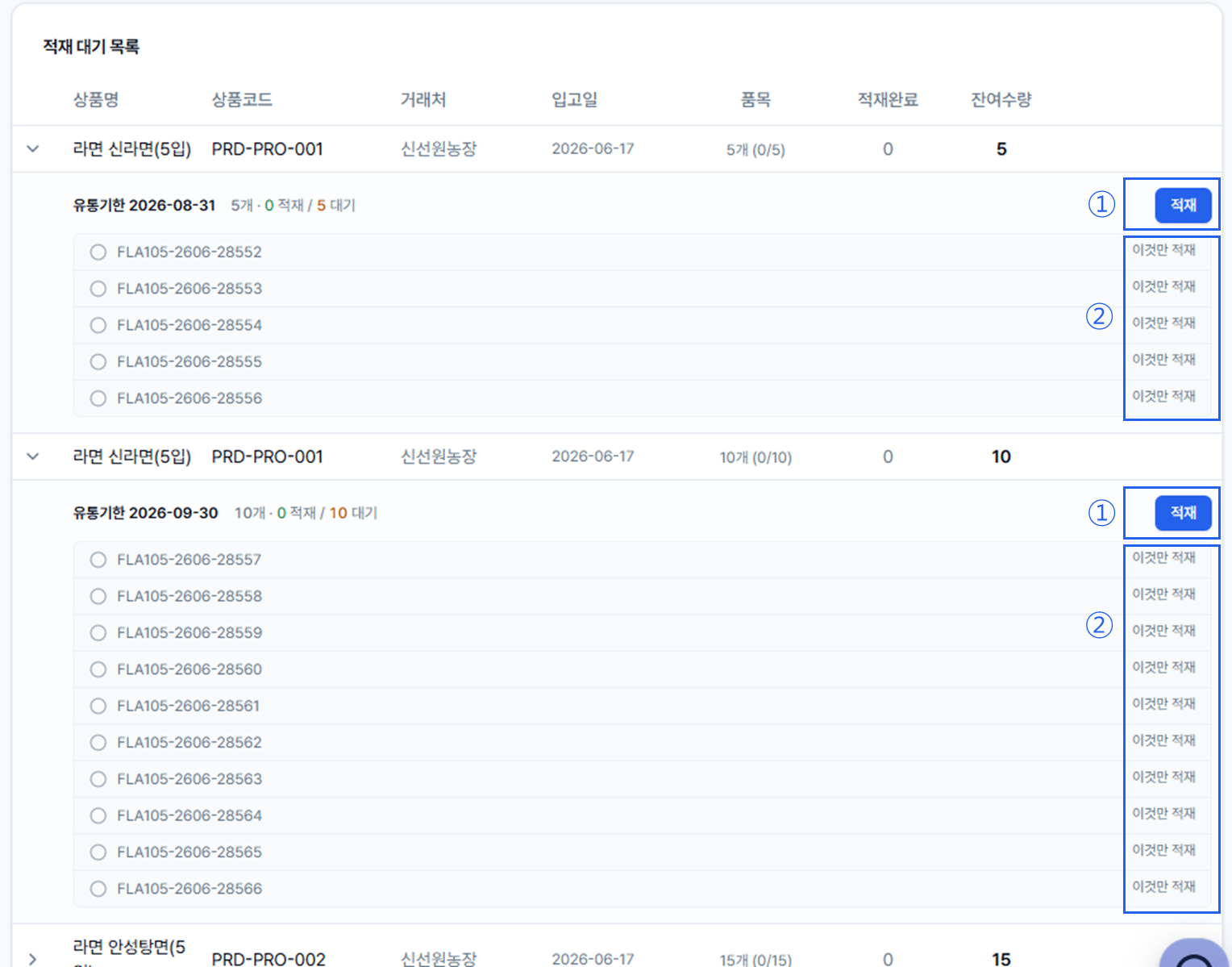Collapse the 라면 신라면(5입) row with 잔여수량 5
Screen dimensions: 1232x967
point(33,149)
